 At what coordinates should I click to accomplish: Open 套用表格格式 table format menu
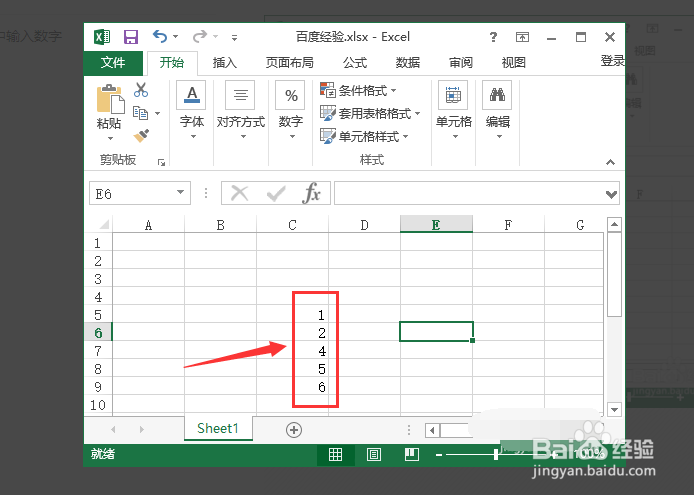coord(370,113)
